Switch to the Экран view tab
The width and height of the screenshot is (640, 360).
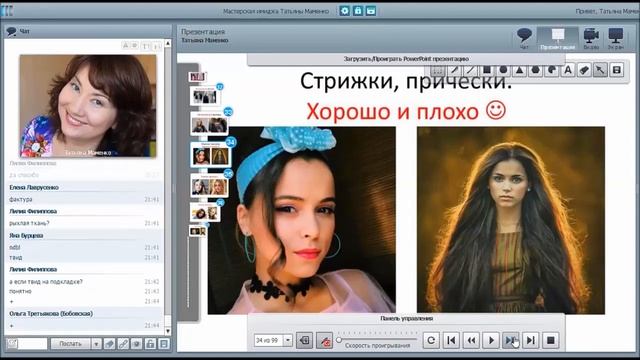click(x=616, y=39)
